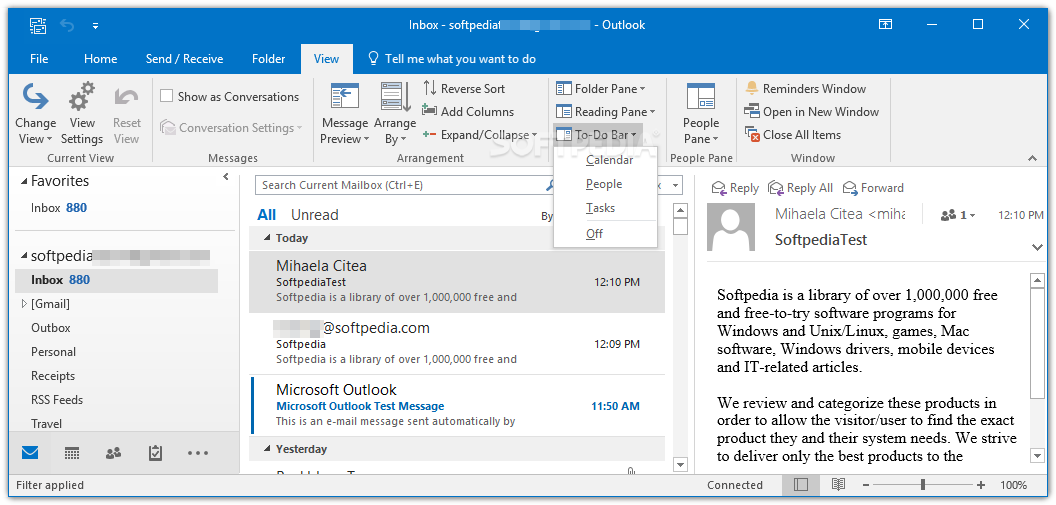Screen dimensions: 1056x505
Task: Open the Quick Access Toolbar customize arrow
Action: coord(96,26)
